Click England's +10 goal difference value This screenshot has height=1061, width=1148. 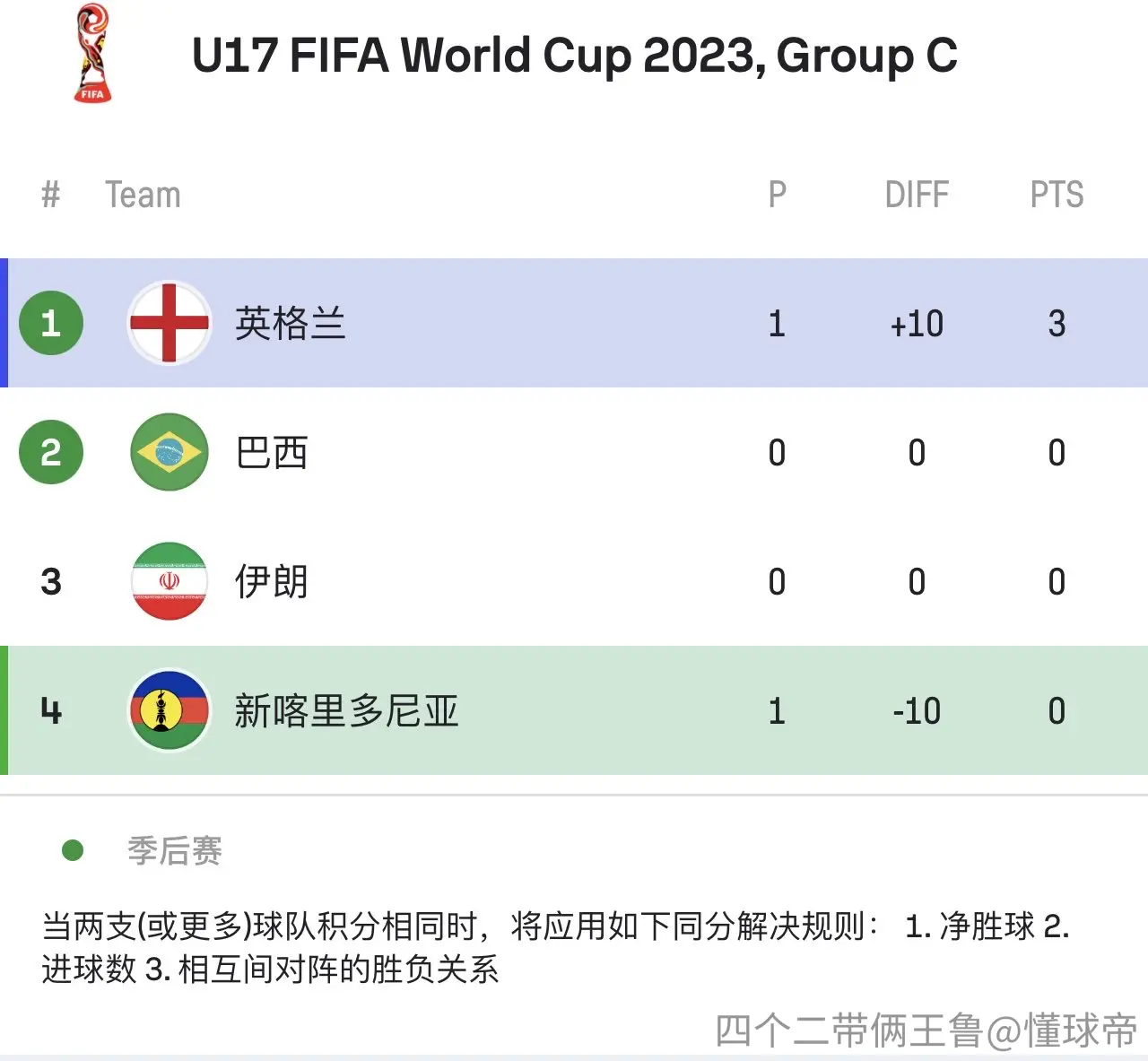tap(917, 324)
